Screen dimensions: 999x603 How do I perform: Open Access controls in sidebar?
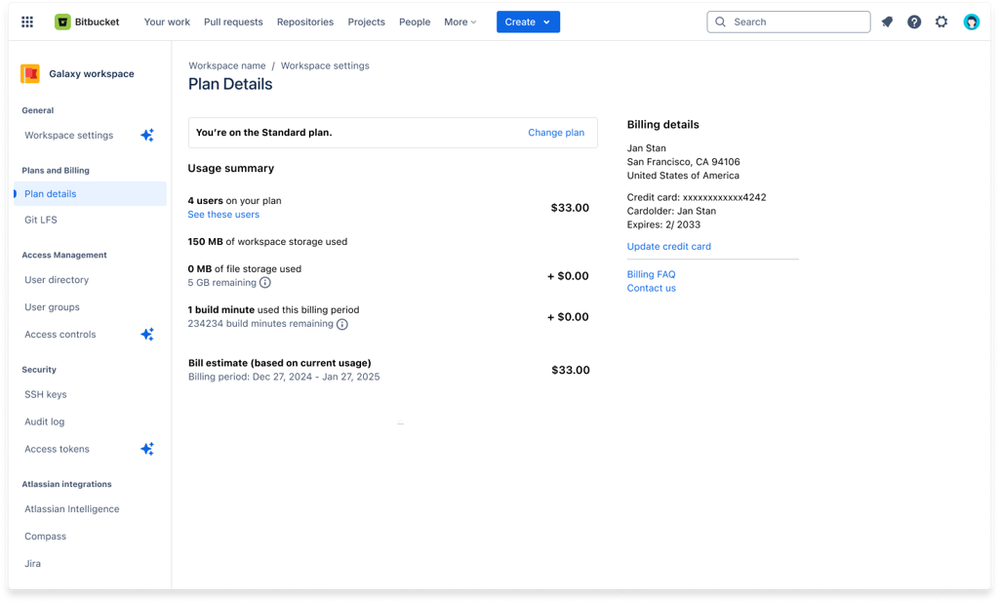[61, 334]
